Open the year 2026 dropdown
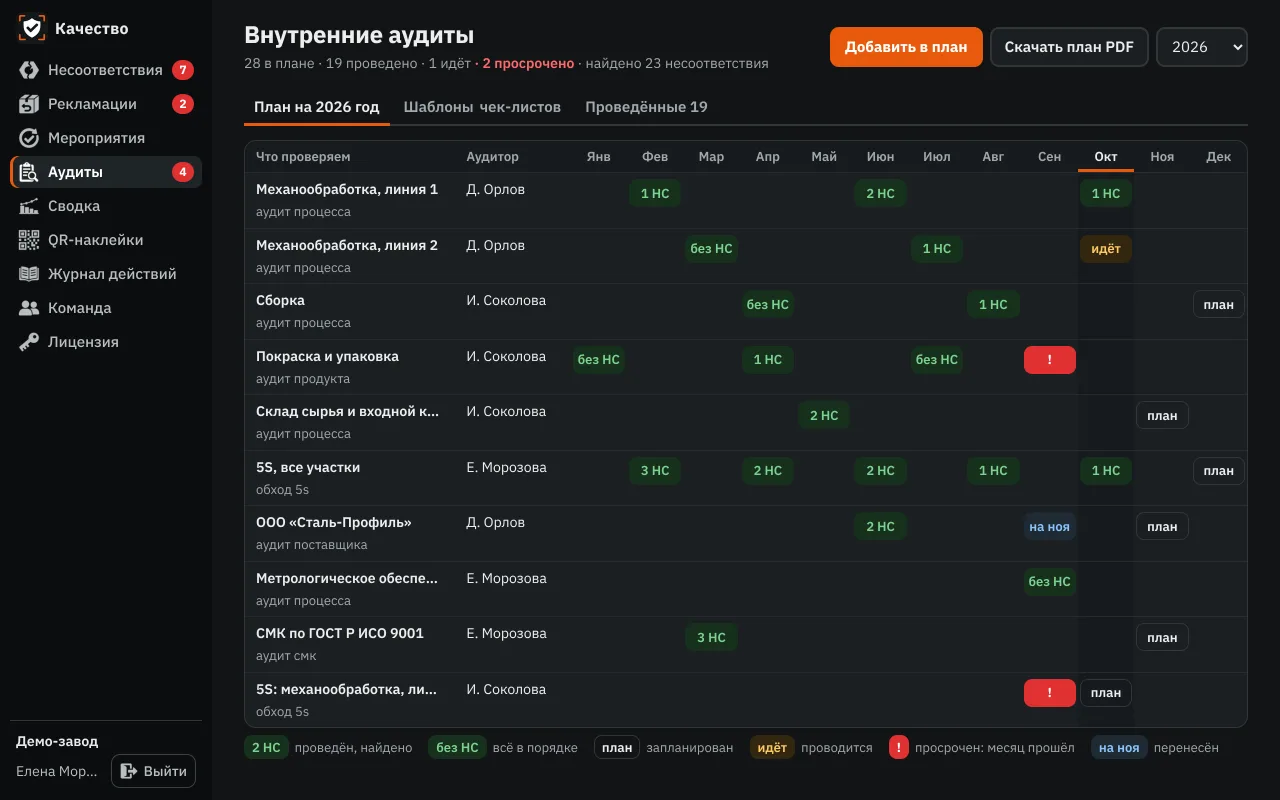This screenshot has width=1280, height=800. [x=1202, y=47]
